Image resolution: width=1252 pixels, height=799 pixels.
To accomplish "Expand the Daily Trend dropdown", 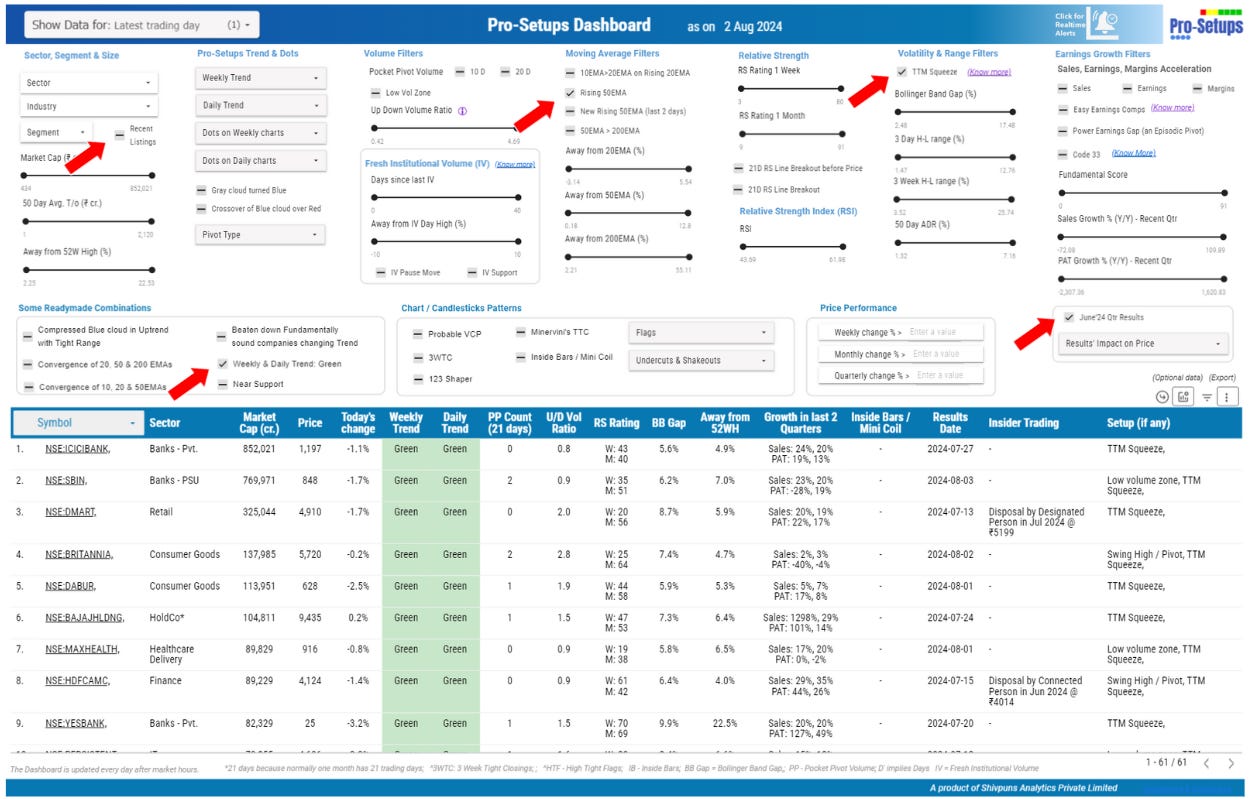I will click(261, 105).
